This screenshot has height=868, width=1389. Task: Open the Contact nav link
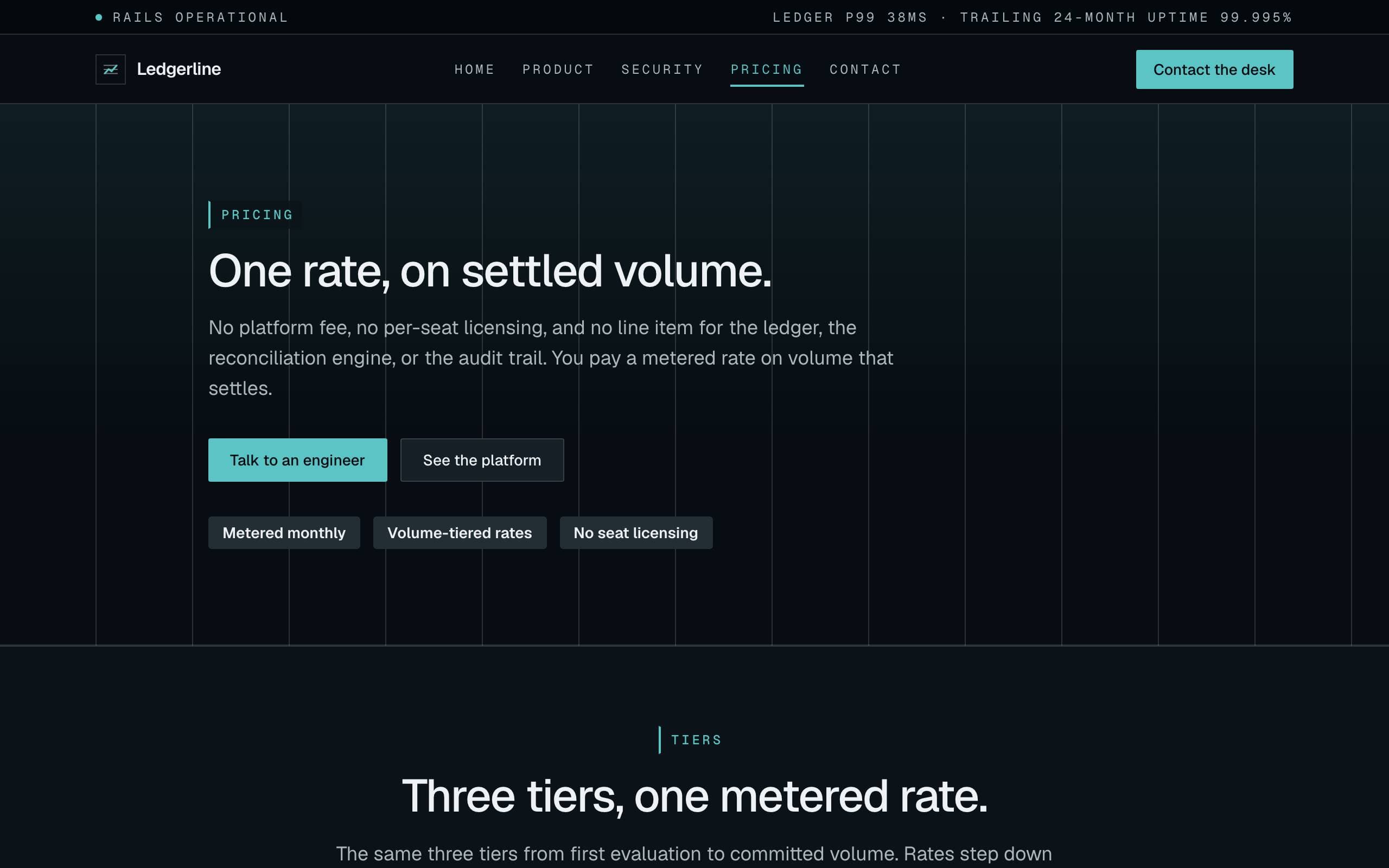[x=865, y=69]
